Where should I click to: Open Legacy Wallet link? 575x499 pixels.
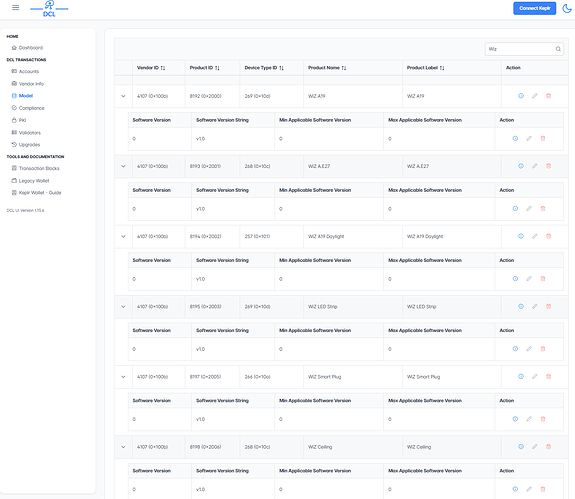click(30, 181)
